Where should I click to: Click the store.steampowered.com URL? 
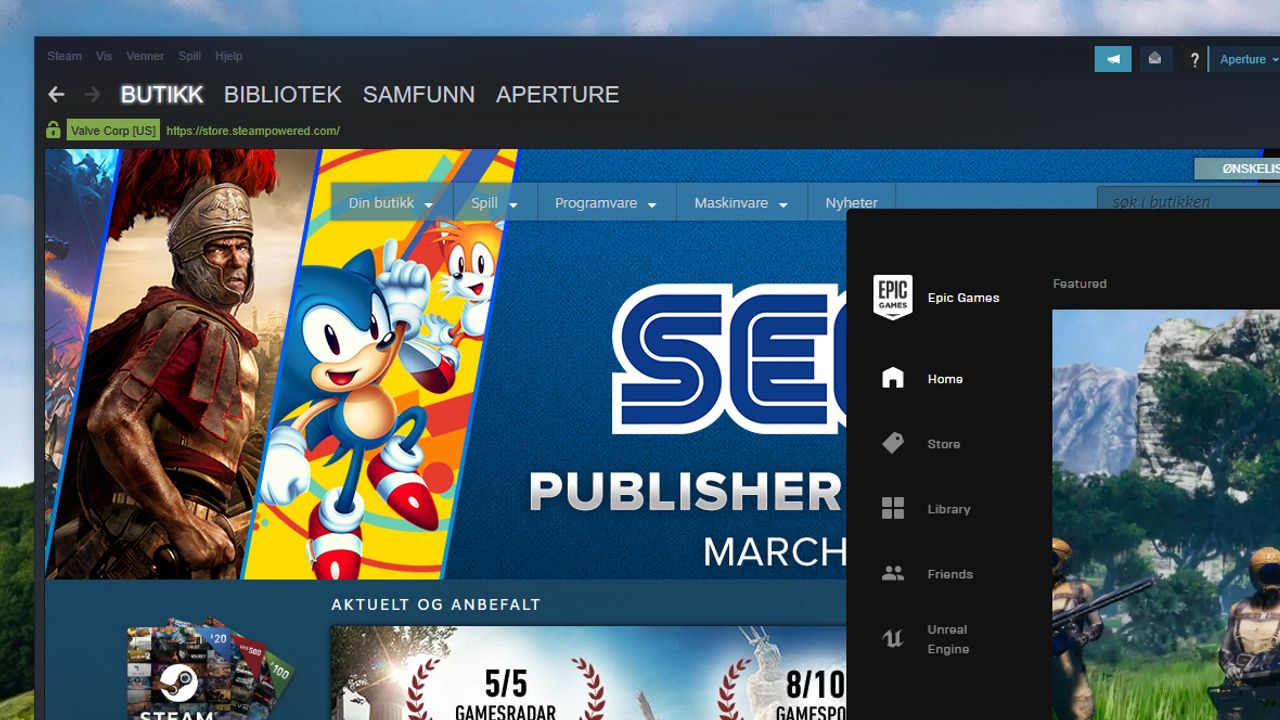(253, 131)
